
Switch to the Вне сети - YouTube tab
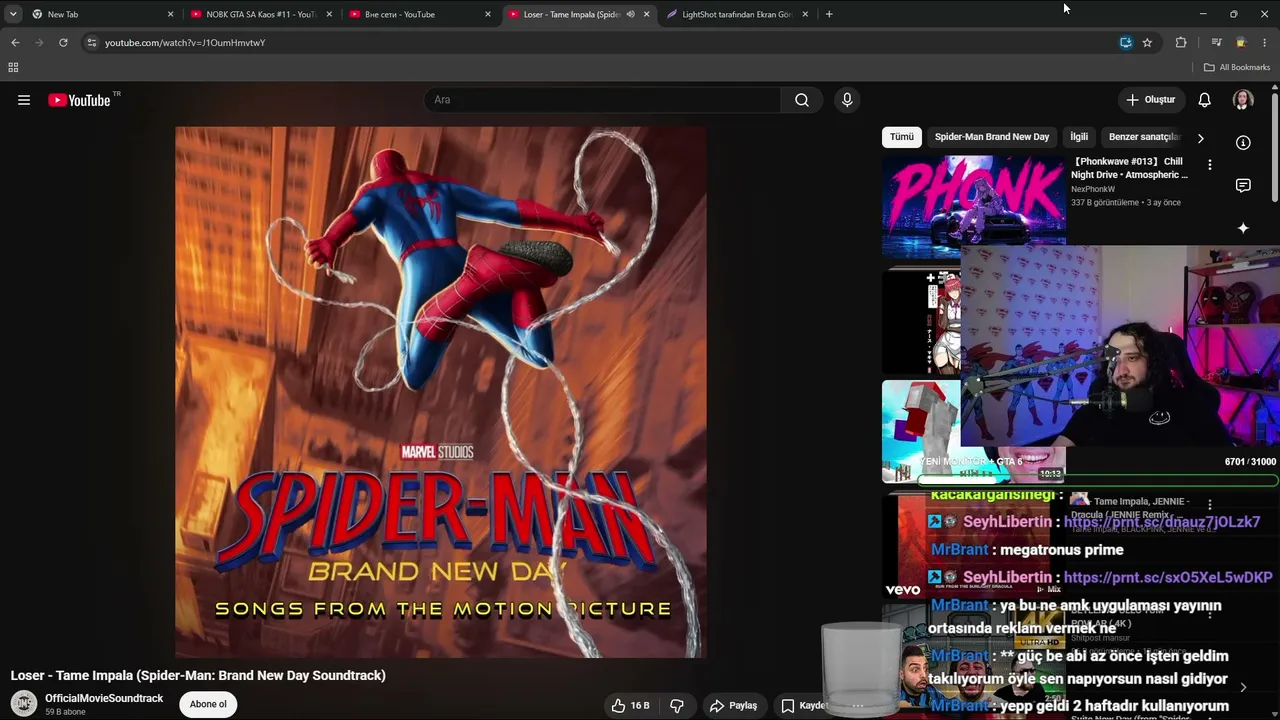point(419,14)
